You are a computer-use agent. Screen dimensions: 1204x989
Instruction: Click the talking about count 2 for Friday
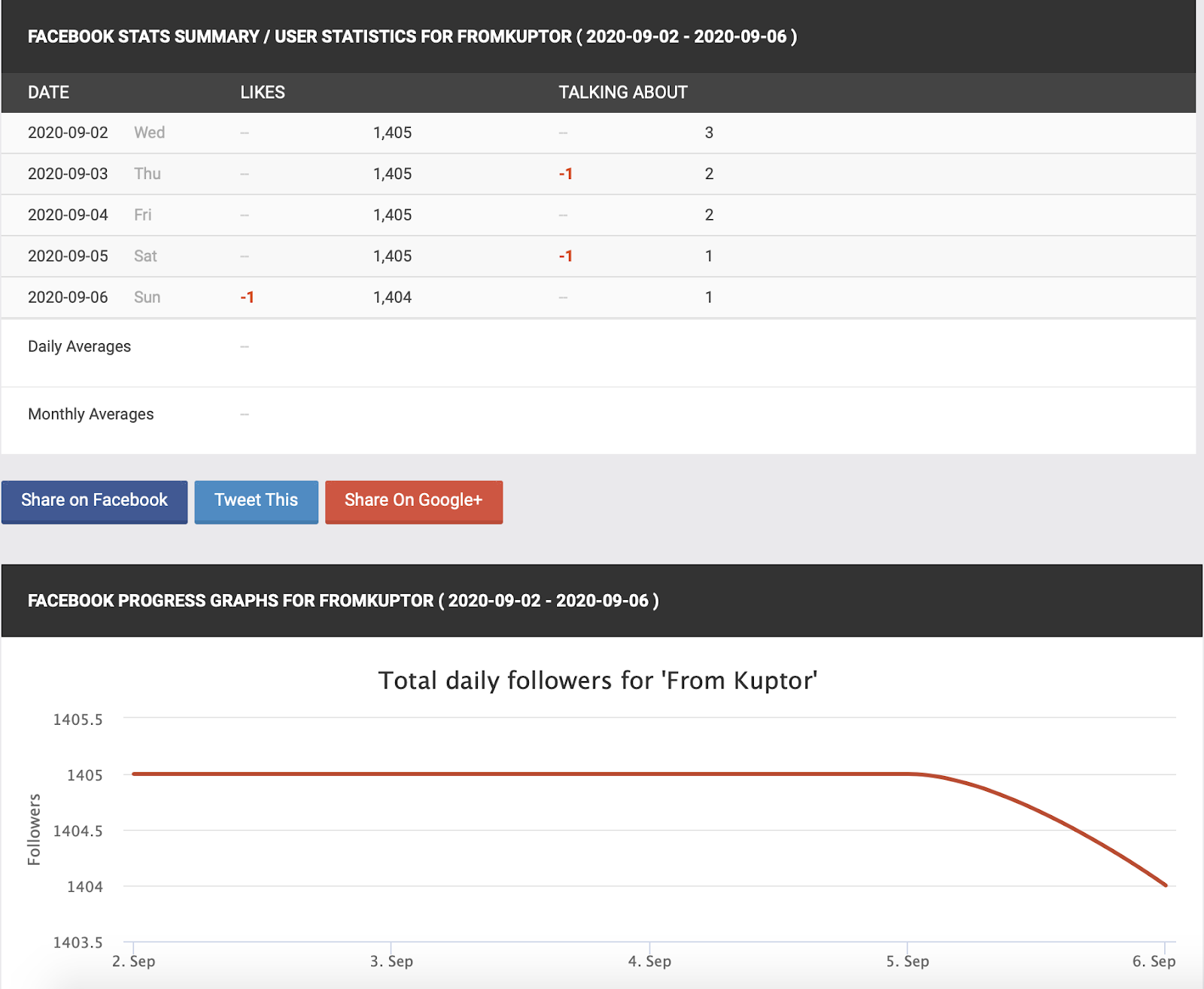[709, 215]
